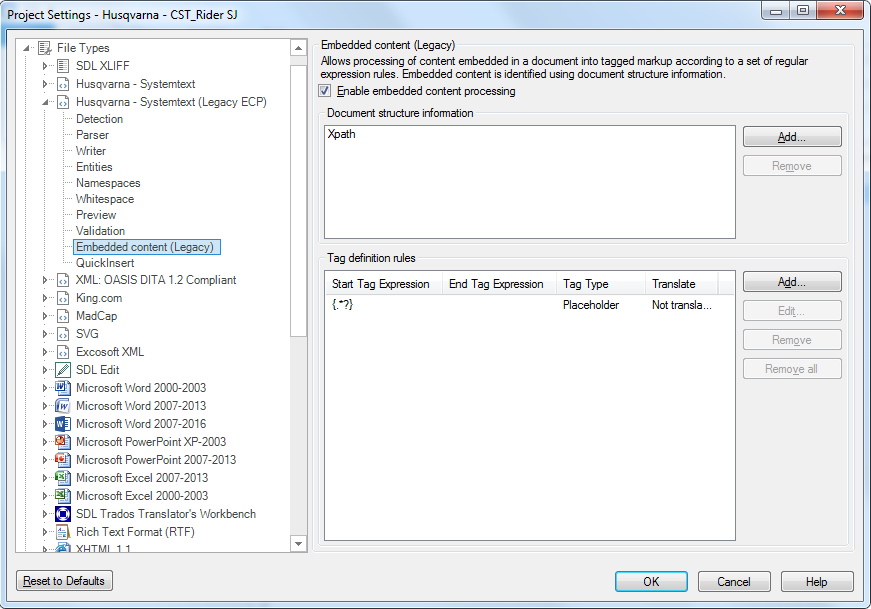Expand the XML: OASIS DITA 1.2 Compliant node

pyautogui.click(x=45, y=280)
